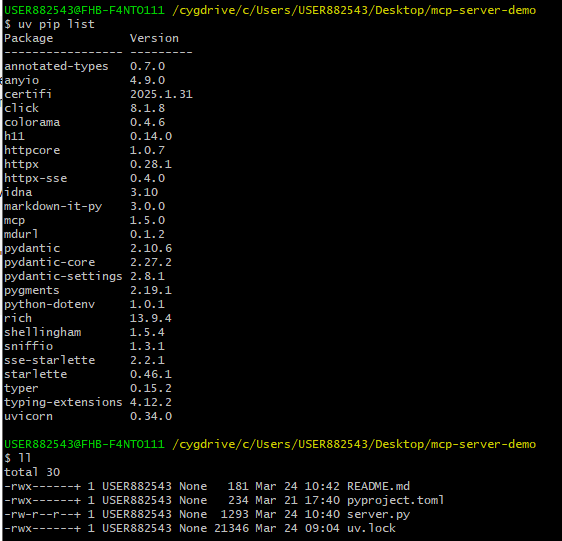Click the pydantic-settings package name
The width and height of the screenshot is (562, 541).
63,276
